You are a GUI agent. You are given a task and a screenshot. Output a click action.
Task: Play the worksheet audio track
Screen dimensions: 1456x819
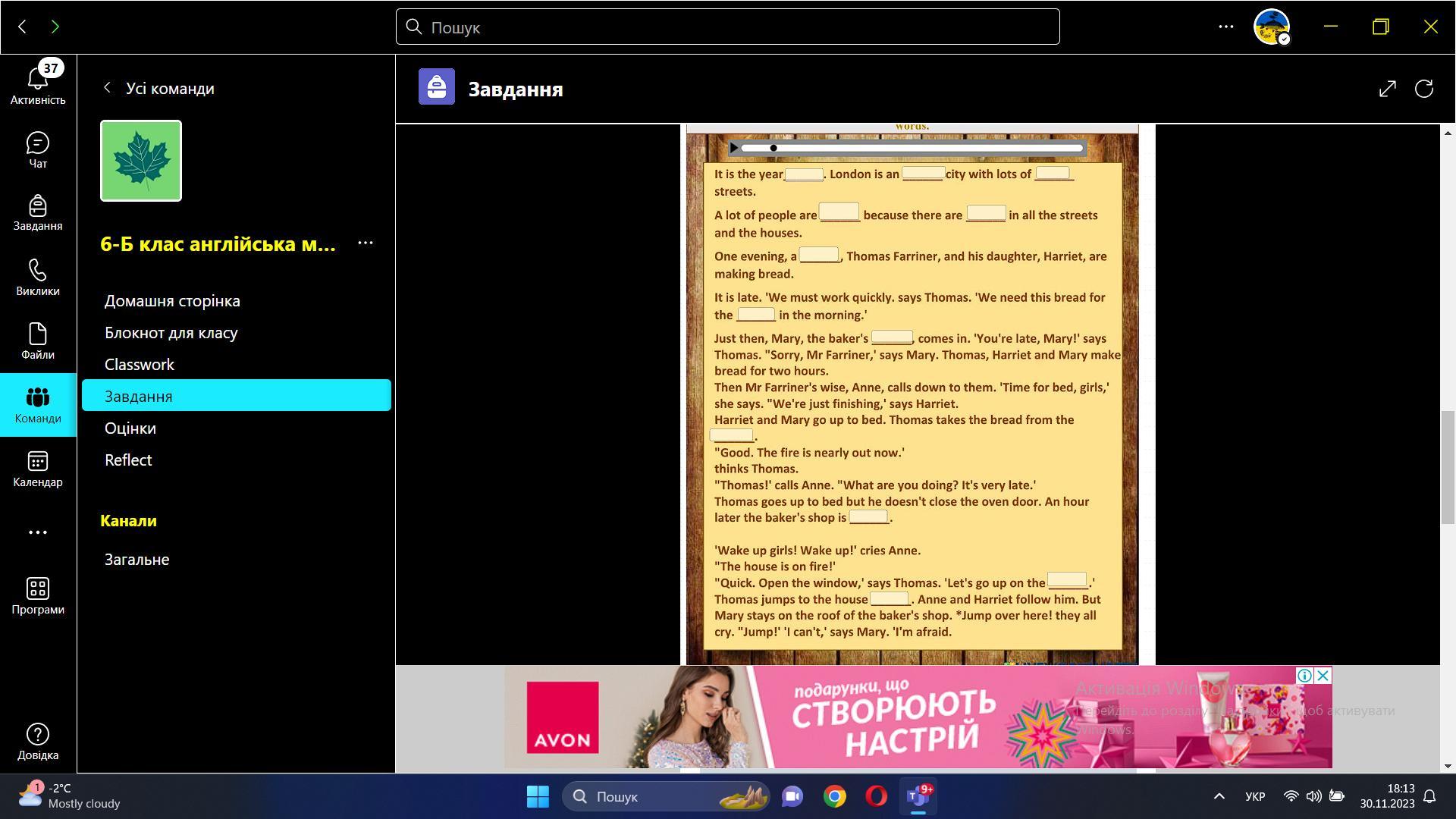[734, 148]
